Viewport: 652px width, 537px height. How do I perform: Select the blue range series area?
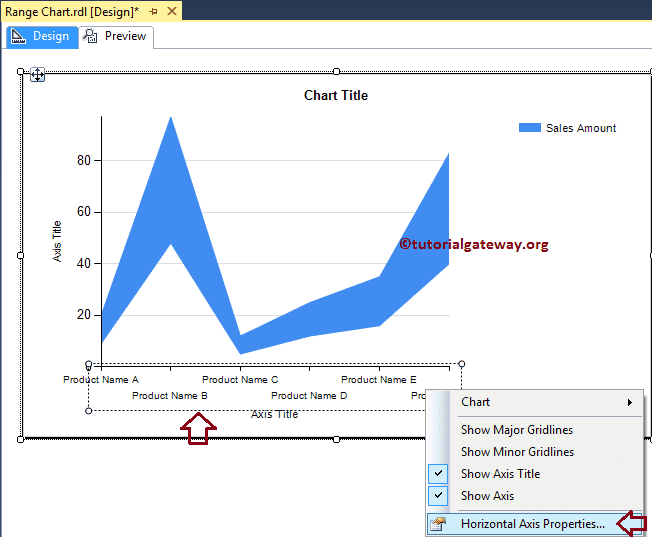(170, 183)
